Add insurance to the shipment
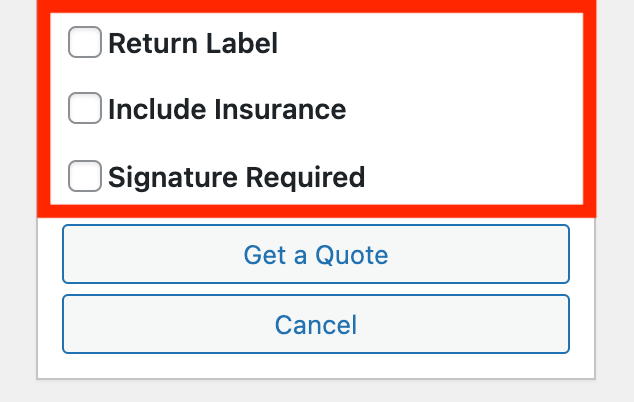 85,109
